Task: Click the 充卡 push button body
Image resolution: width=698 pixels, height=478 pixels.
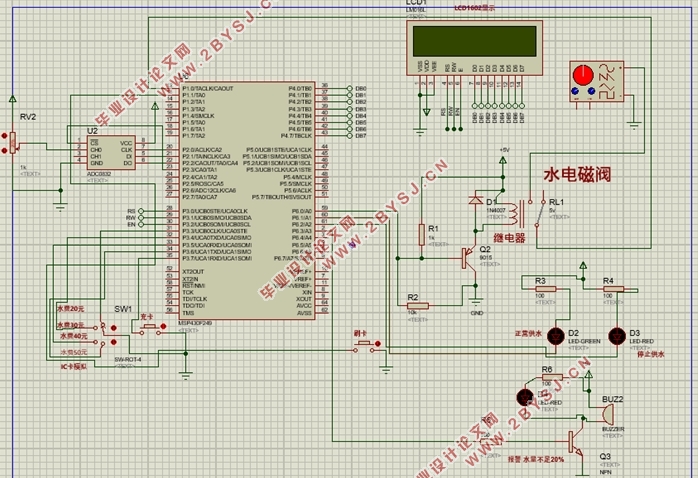Action: (x=148, y=328)
